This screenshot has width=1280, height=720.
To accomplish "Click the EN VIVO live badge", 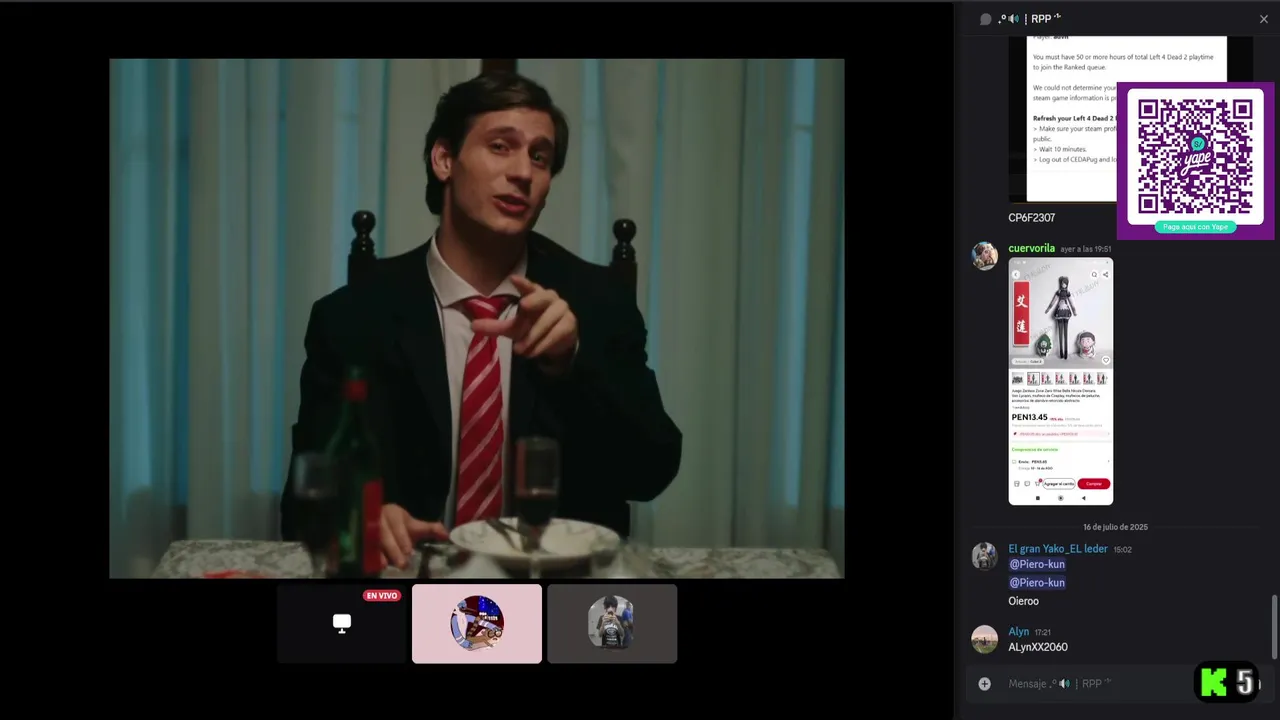I will point(382,596).
